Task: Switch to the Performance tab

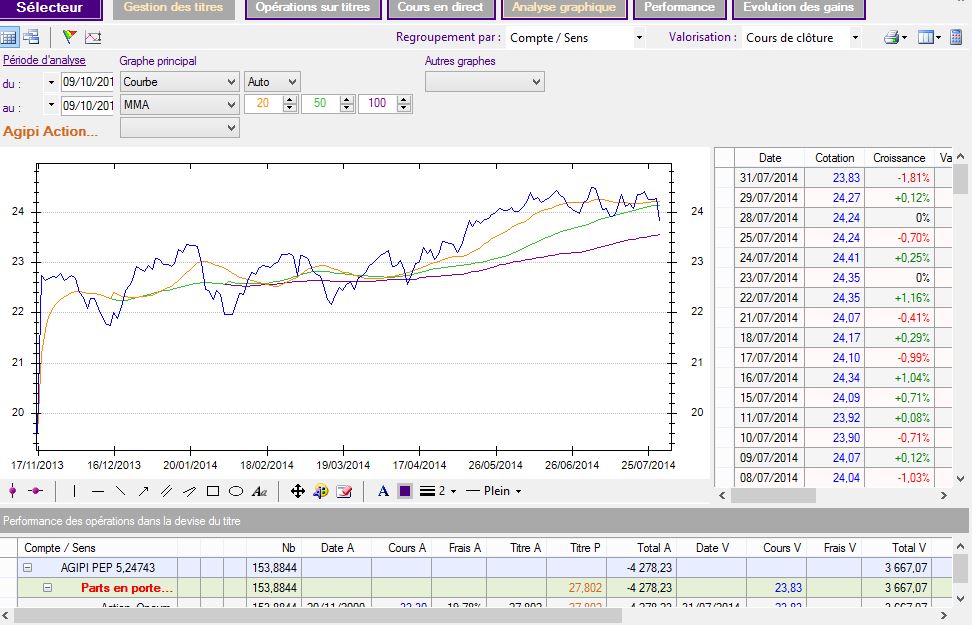Action: 679,8
